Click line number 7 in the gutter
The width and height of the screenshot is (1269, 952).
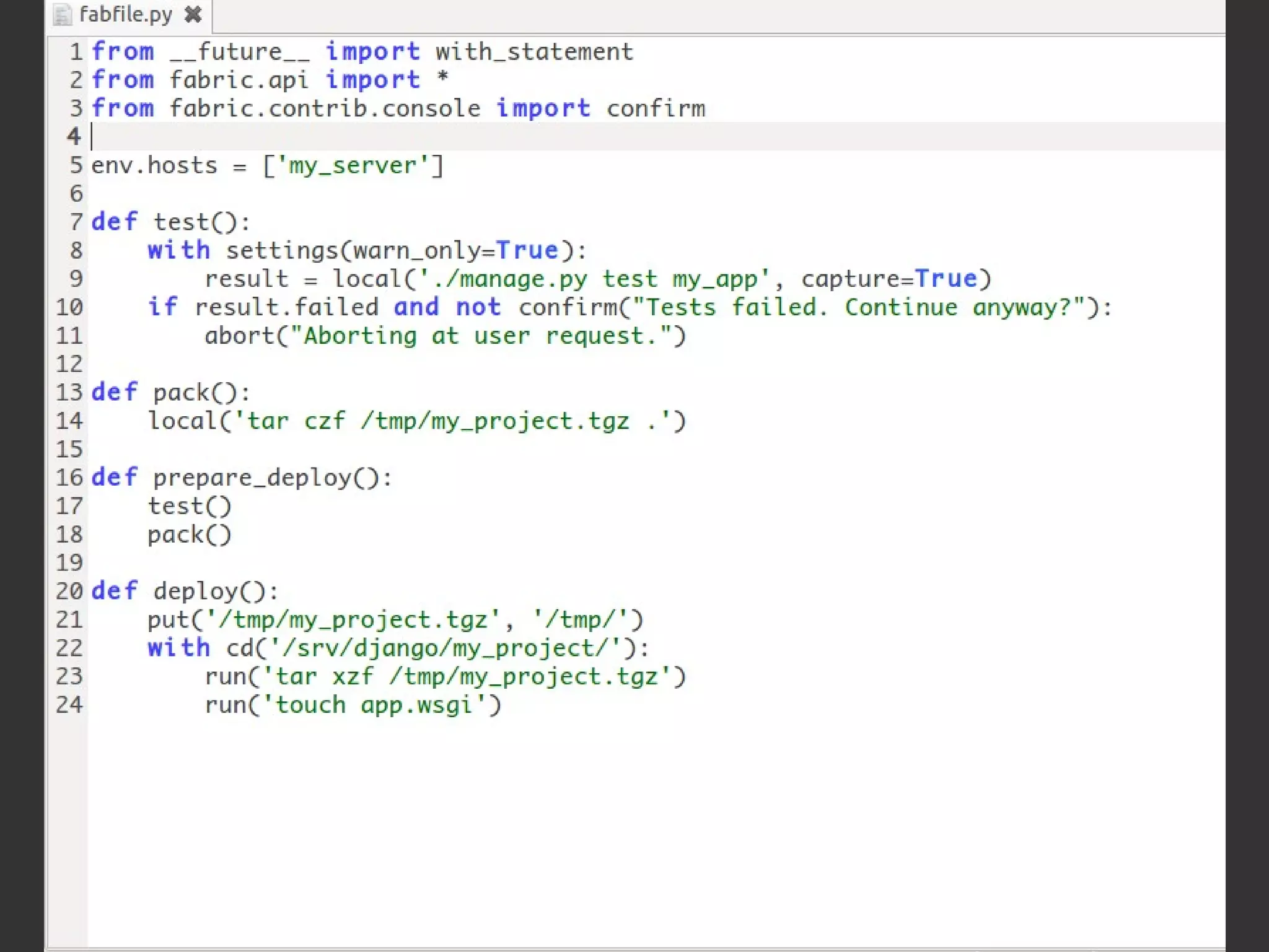click(x=76, y=222)
